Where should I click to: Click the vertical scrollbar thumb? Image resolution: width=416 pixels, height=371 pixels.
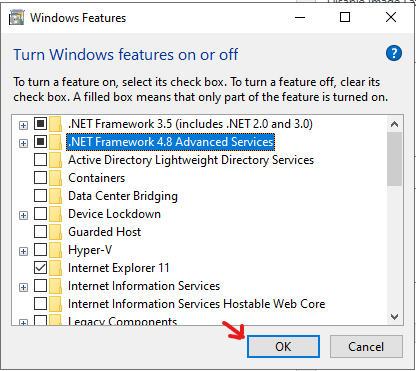point(395,159)
